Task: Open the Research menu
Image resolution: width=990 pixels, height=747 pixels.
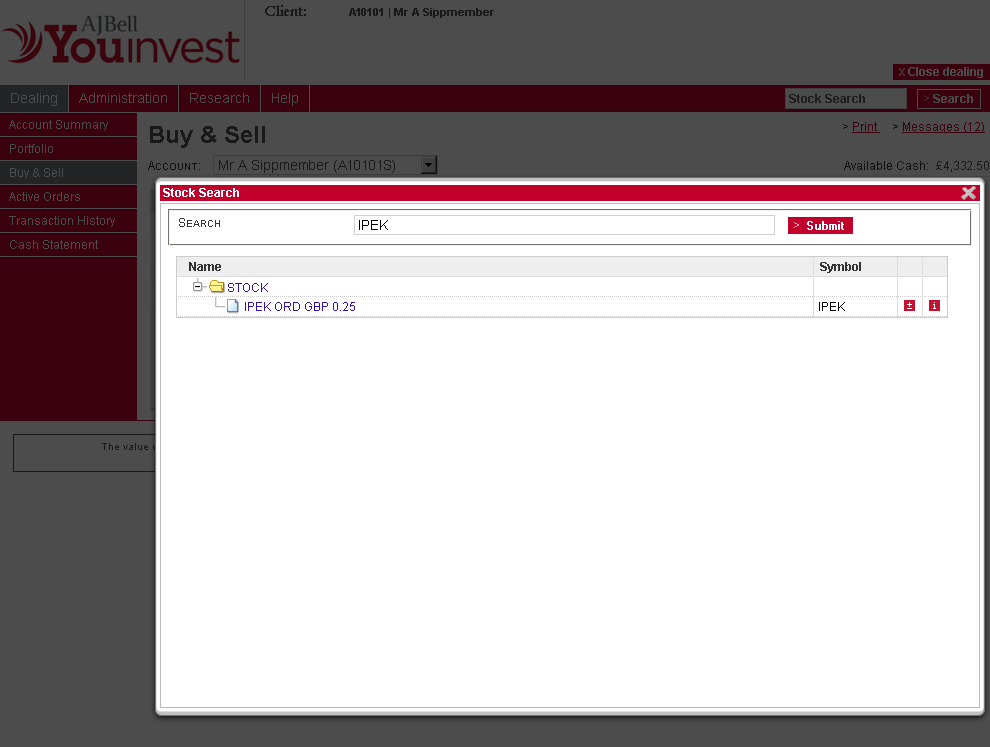Action: tap(219, 98)
